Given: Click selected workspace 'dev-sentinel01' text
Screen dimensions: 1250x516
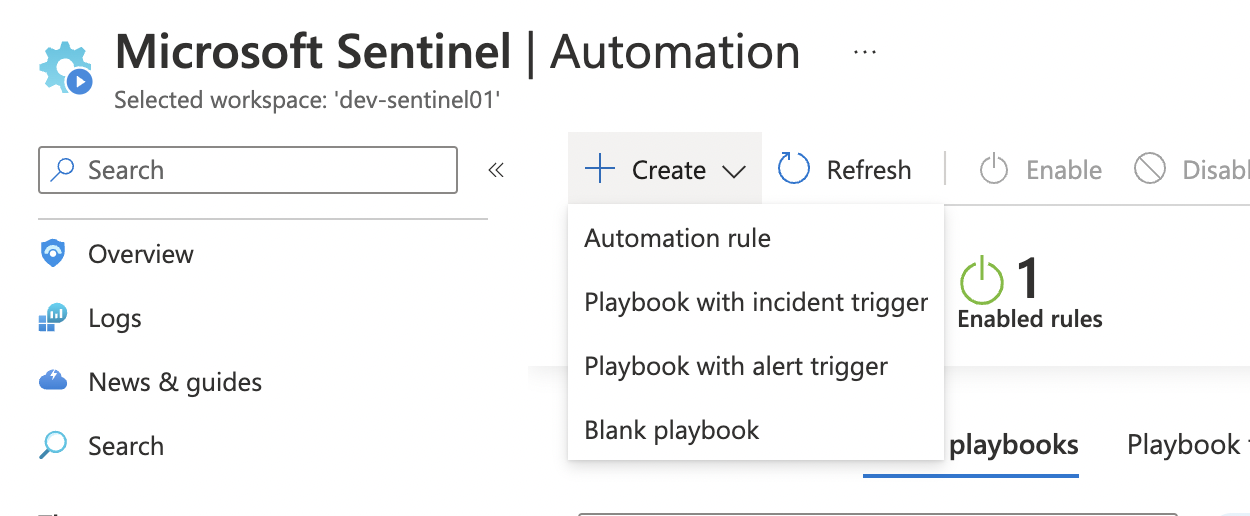Looking at the screenshot, I should pyautogui.click(x=307, y=100).
